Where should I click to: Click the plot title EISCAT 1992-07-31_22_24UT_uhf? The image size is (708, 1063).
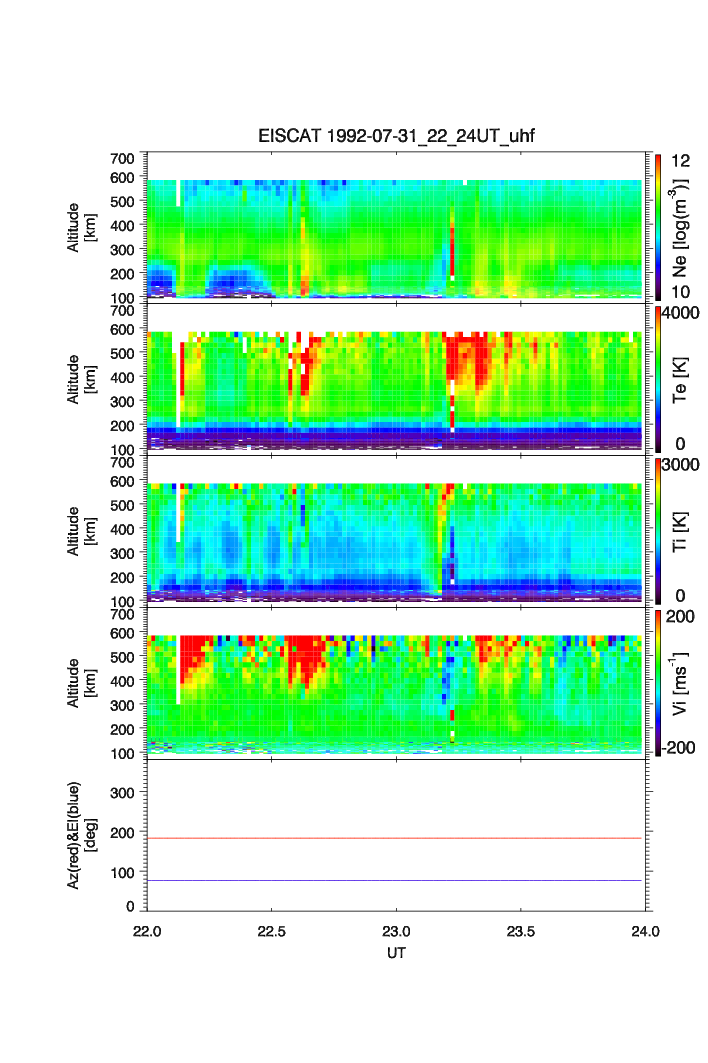(396, 136)
